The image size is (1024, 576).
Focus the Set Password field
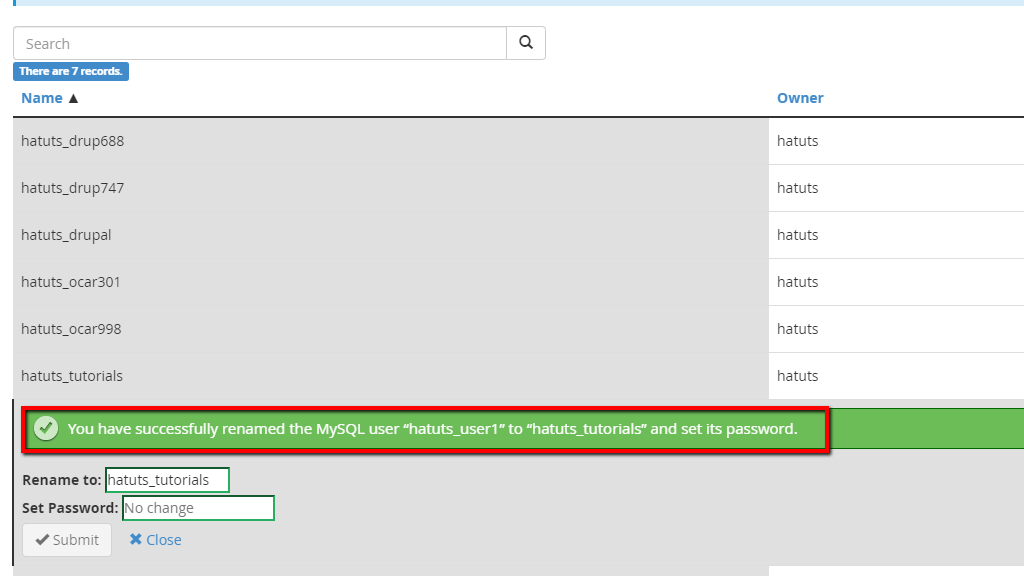pyautogui.click(x=198, y=508)
